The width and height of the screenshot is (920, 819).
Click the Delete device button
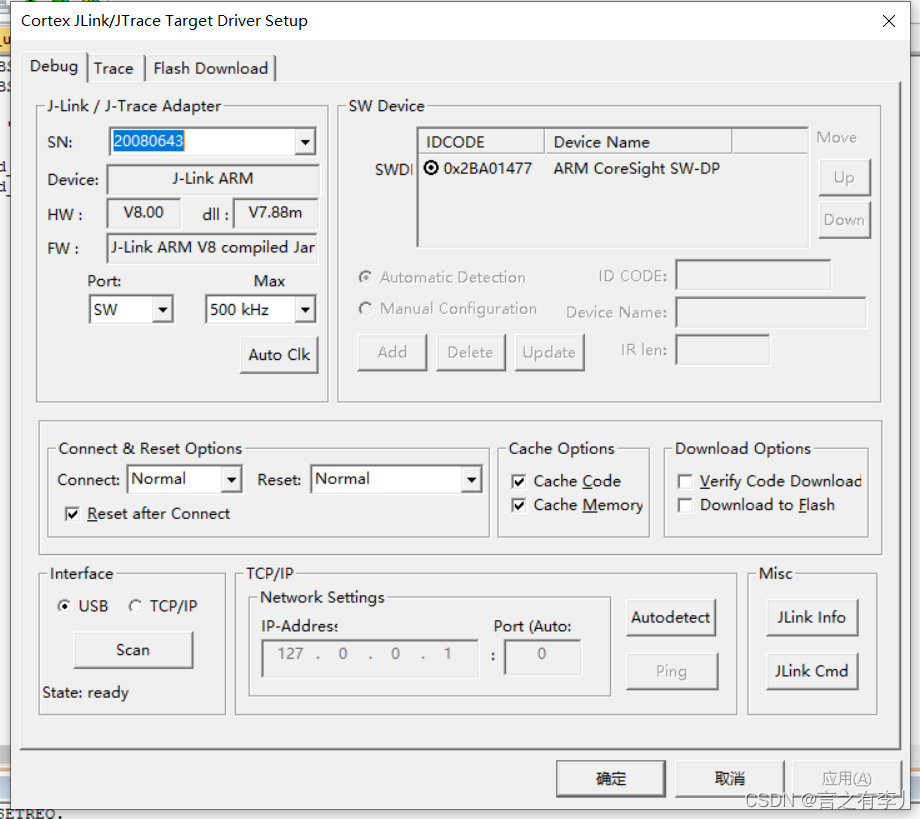coord(471,353)
